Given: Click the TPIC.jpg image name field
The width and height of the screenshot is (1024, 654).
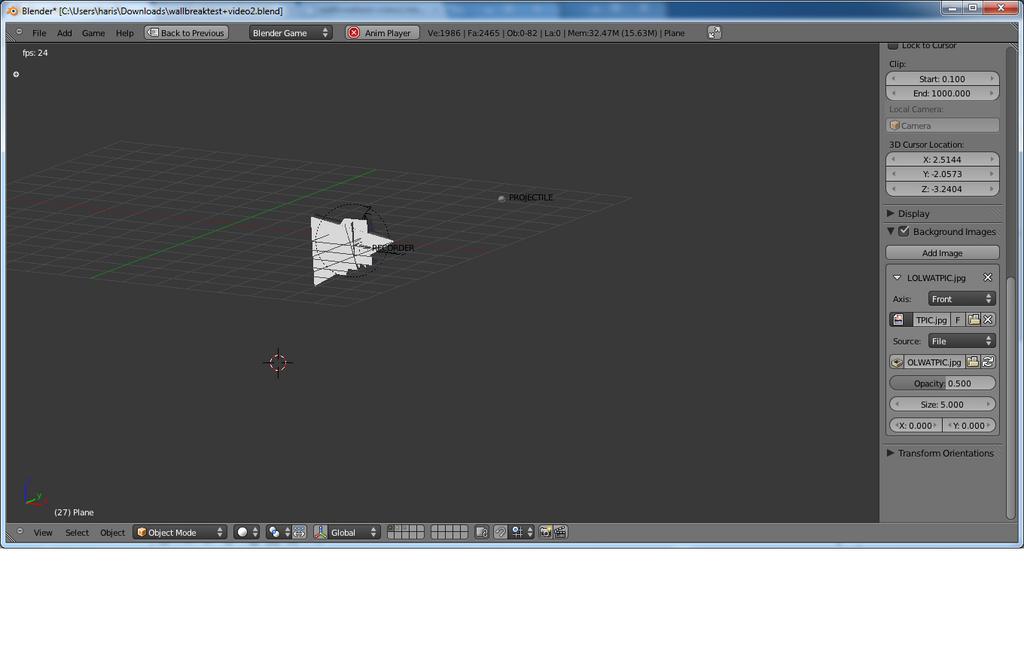Looking at the screenshot, I should [x=931, y=319].
